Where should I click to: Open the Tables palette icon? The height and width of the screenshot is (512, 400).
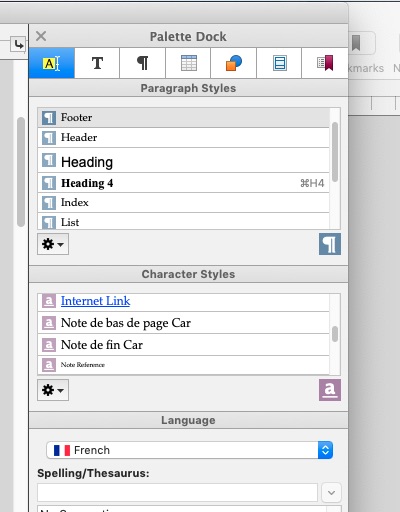pyautogui.click(x=188, y=63)
